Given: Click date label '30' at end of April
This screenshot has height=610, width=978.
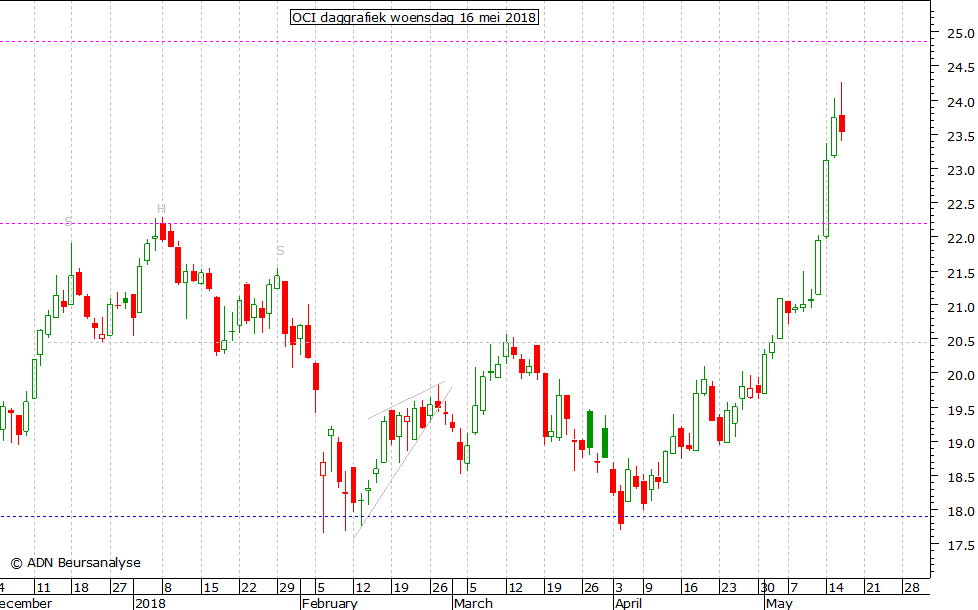Looking at the screenshot, I should 768,588.
